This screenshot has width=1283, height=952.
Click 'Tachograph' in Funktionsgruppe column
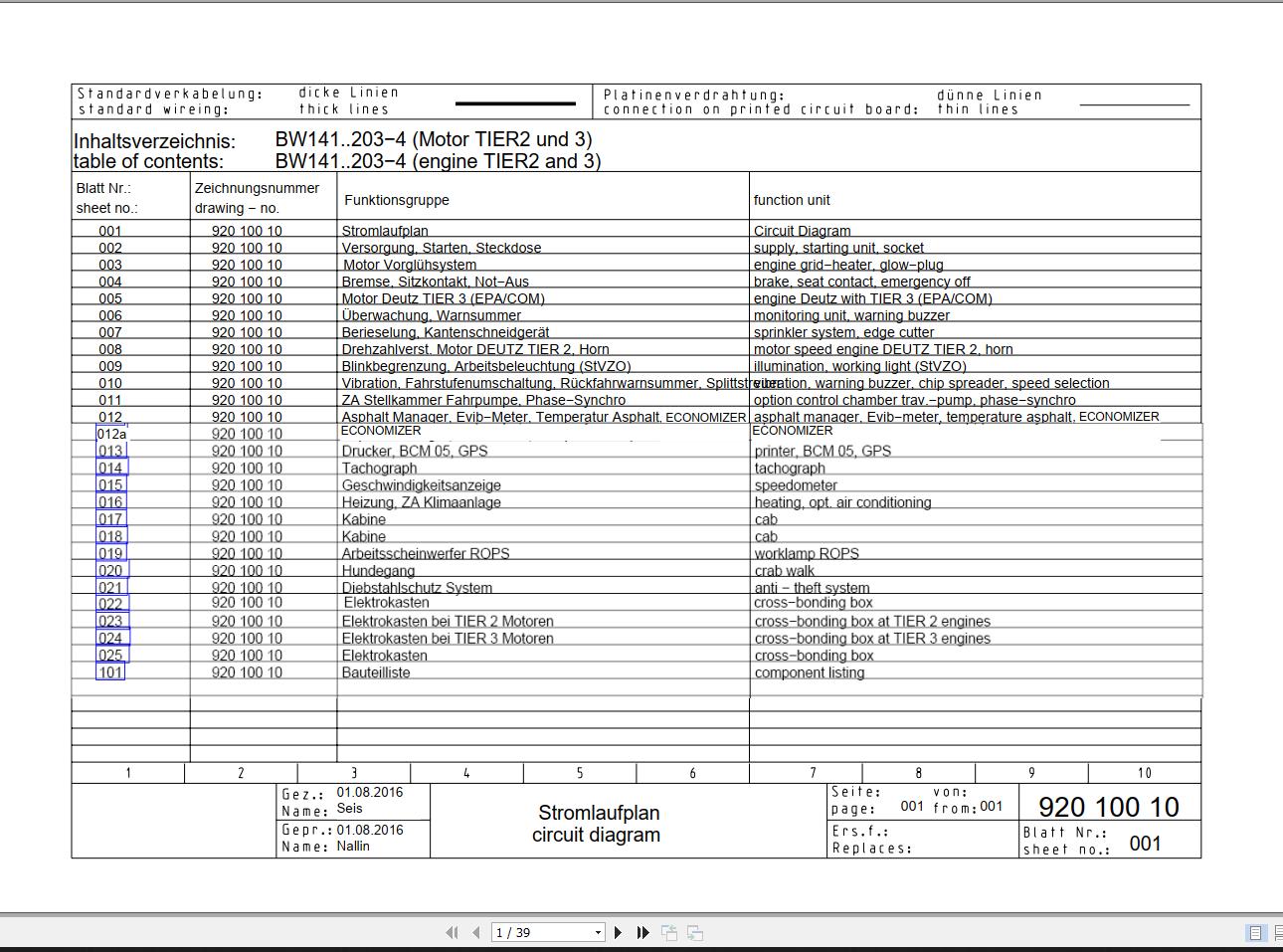[379, 468]
